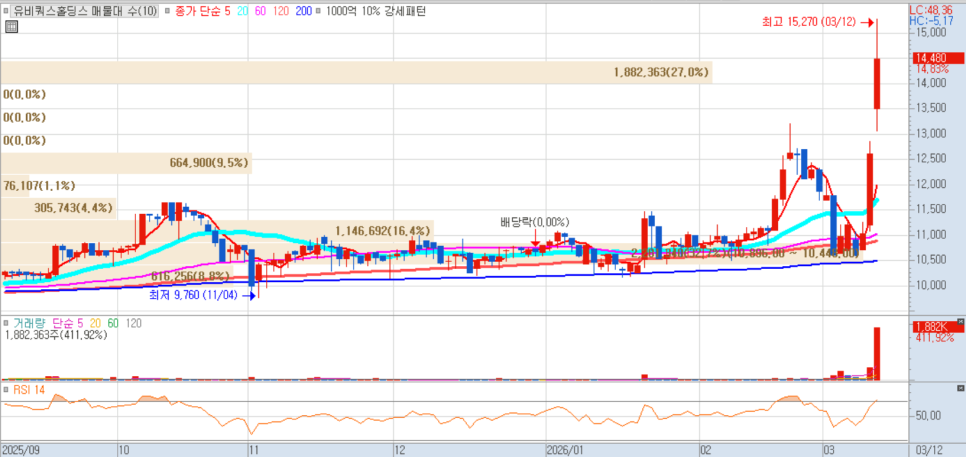Click the 2026/01 date axis label
The image size is (966, 457).
click(566, 449)
